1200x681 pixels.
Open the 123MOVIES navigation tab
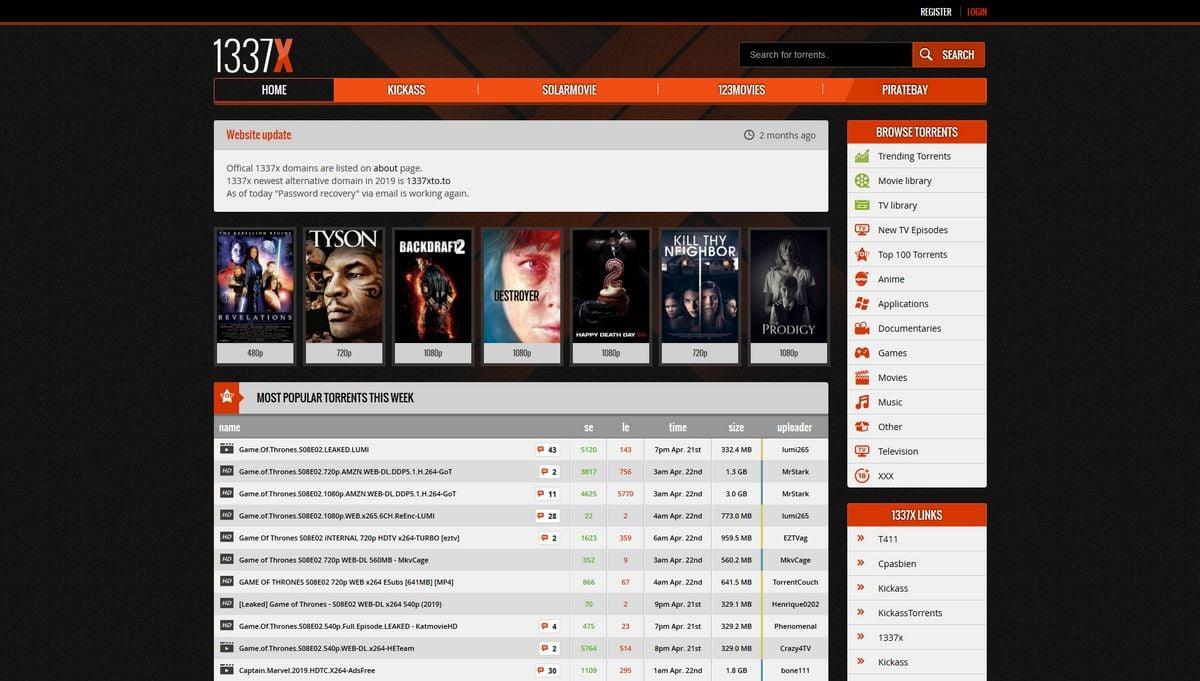point(741,90)
